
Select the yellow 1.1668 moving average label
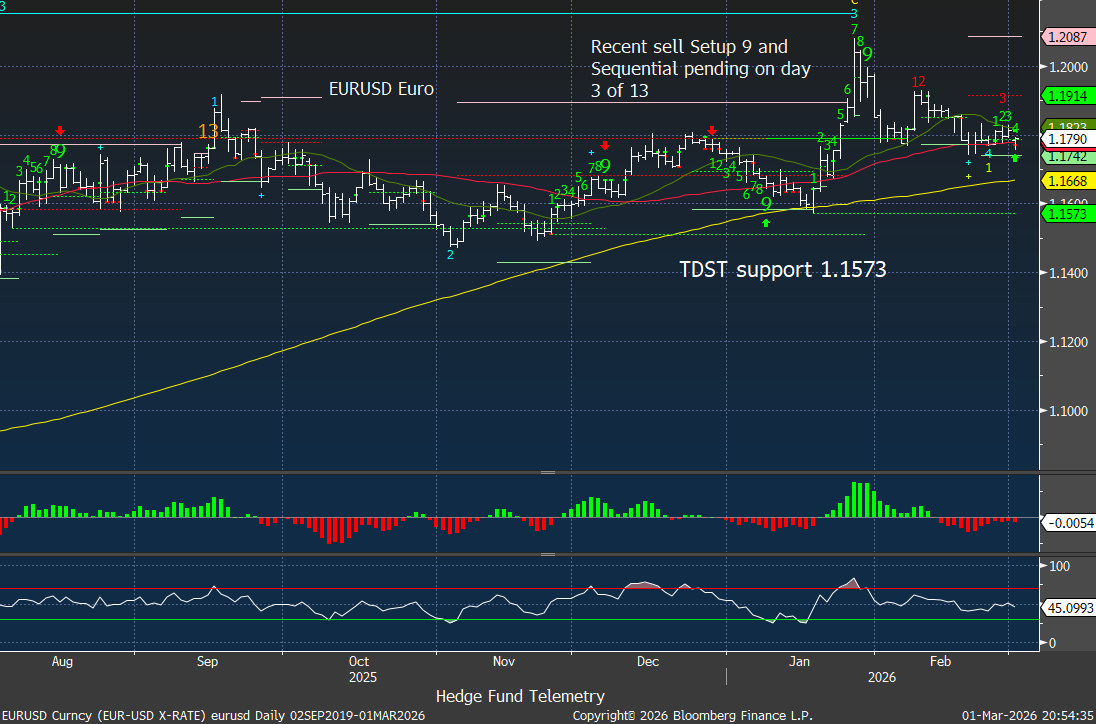(1067, 181)
